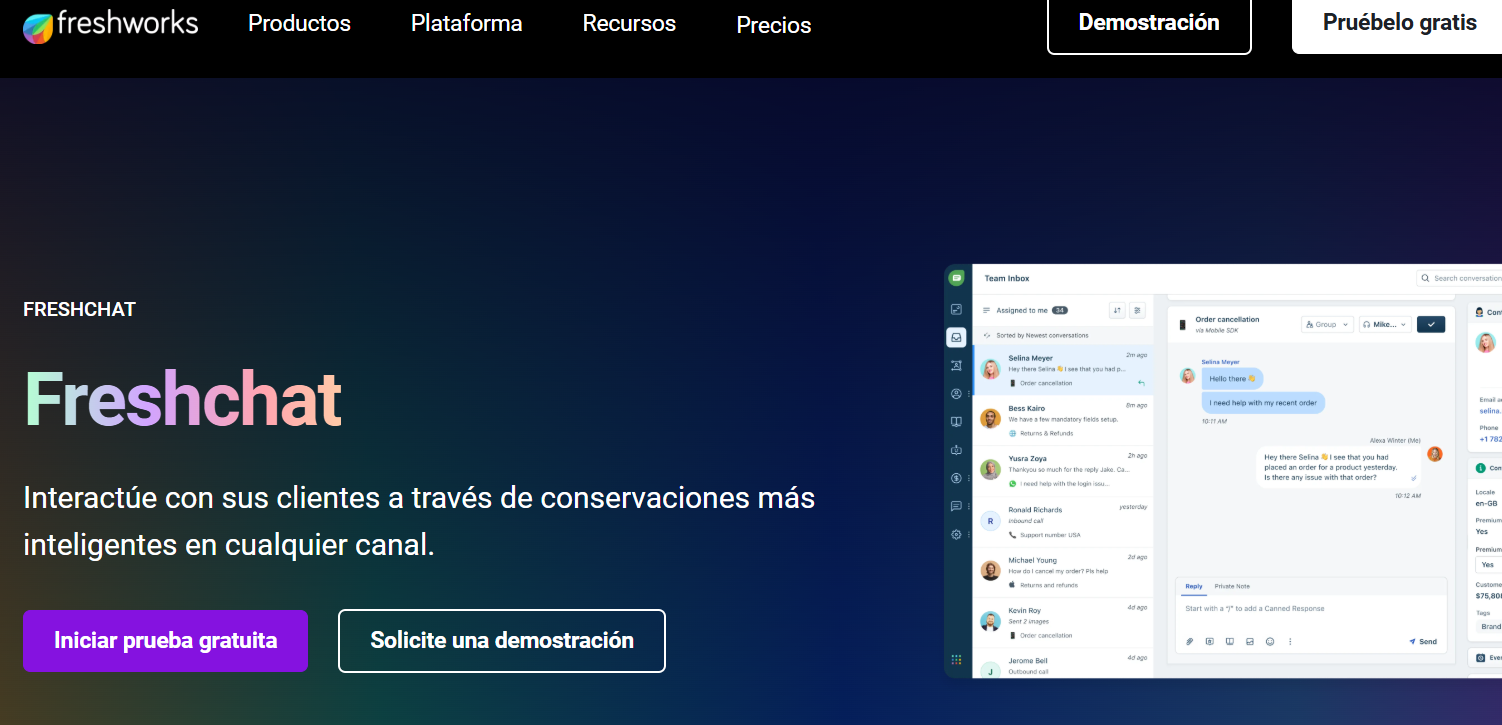This screenshot has height=725, width=1502.
Task: Open the settings gear in the sidebar
Action: pos(957,534)
